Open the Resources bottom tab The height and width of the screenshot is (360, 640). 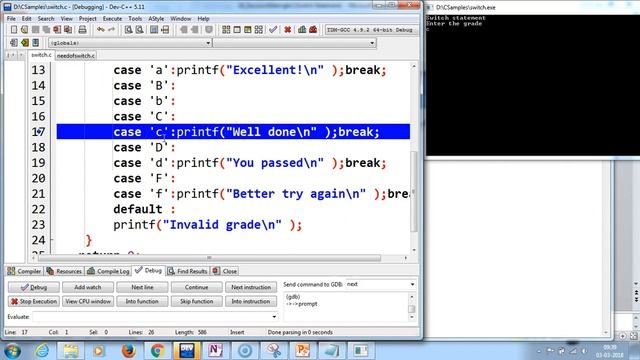click(x=64, y=271)
